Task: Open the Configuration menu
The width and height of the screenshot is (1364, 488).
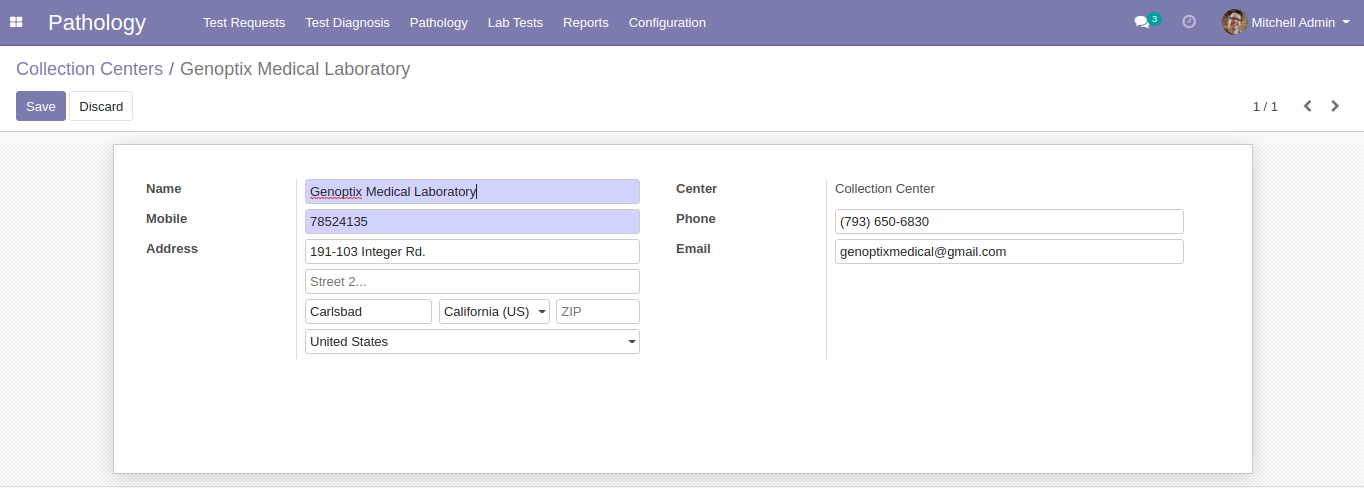Action: point(667,22)
